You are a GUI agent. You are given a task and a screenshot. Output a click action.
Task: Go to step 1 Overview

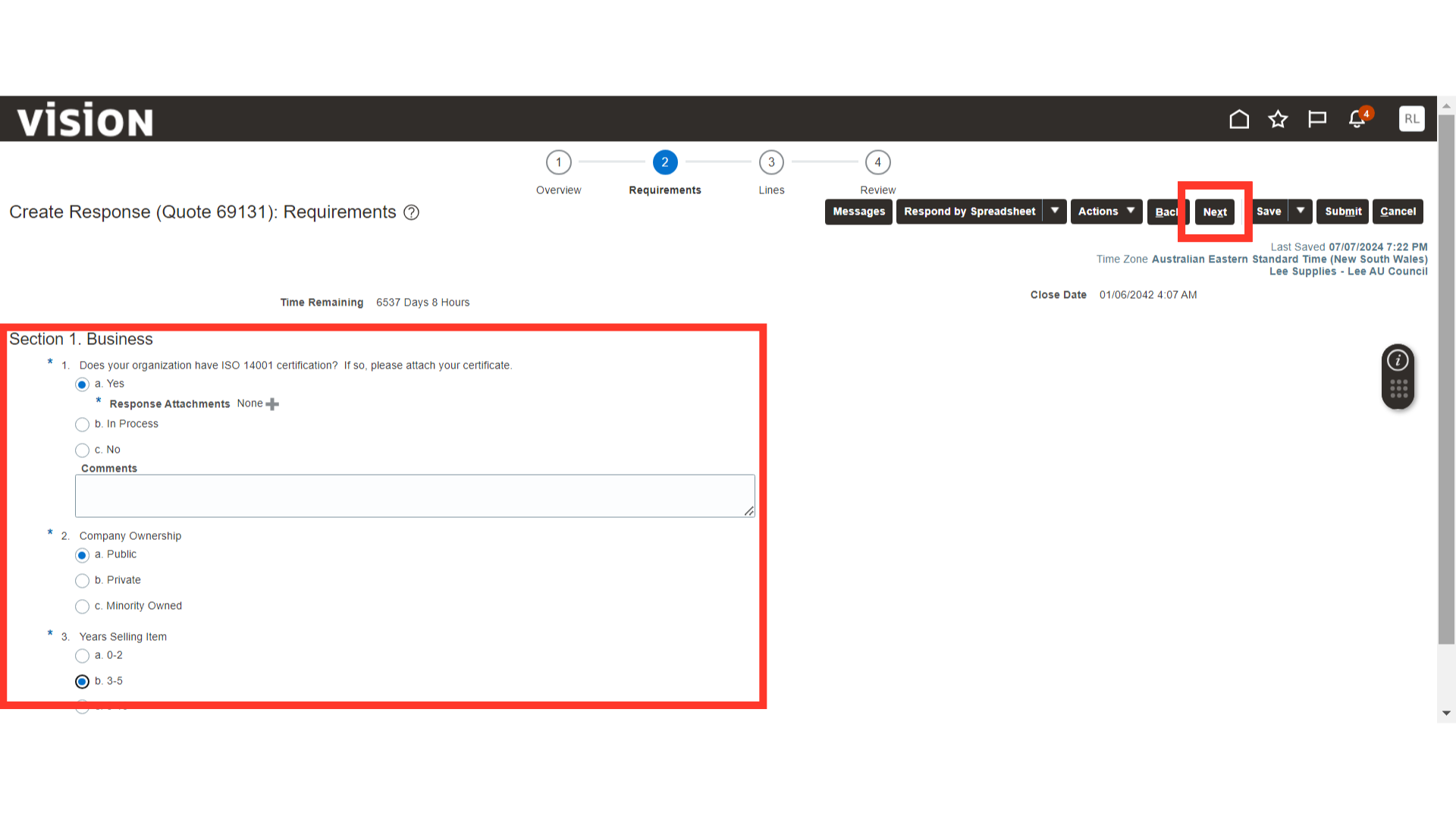point(559,162)
